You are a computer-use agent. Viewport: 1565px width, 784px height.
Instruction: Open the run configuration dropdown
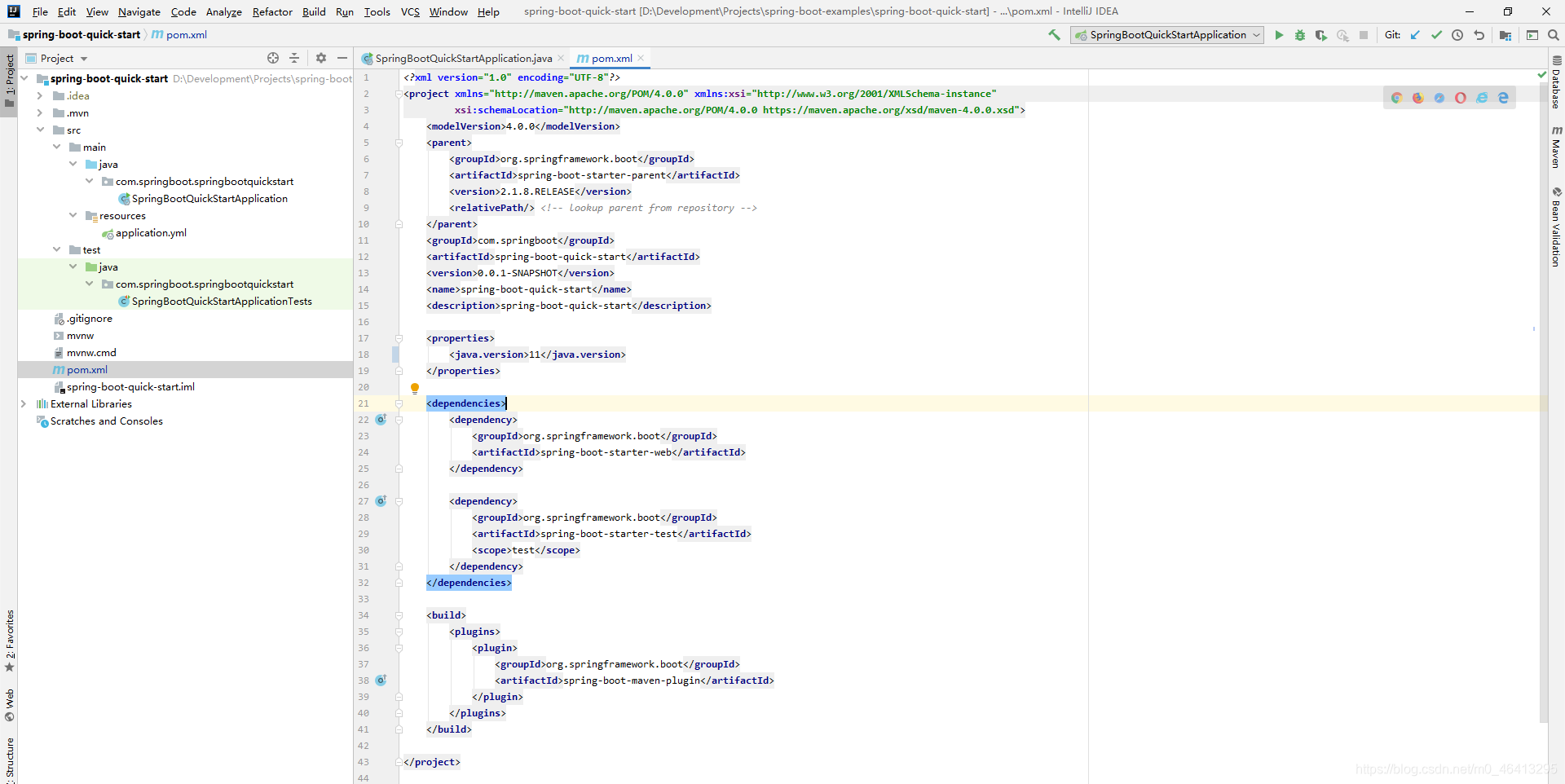tap(1167, 35)
